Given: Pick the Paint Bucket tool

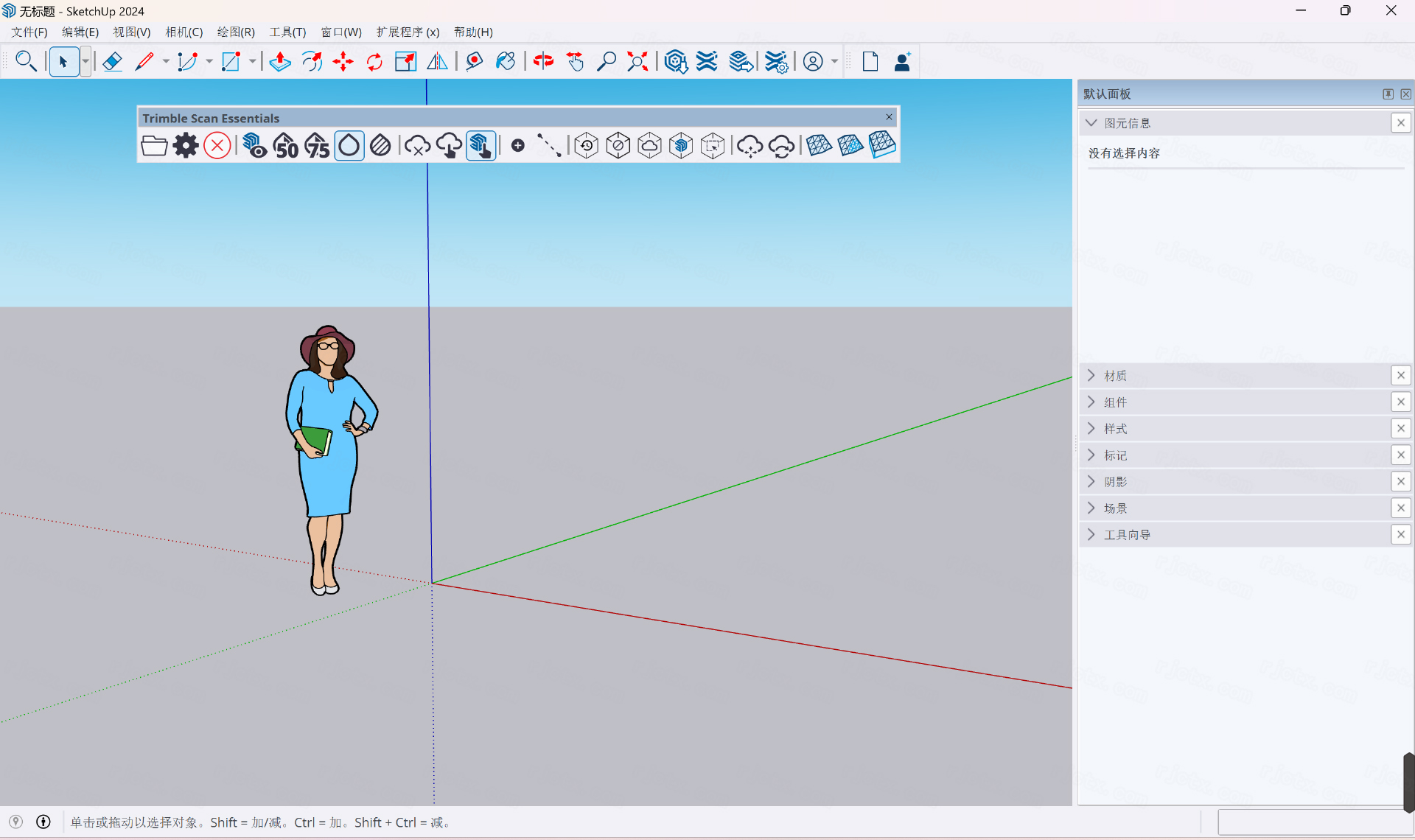Looking at the screenshot, I should click(506, 61).
